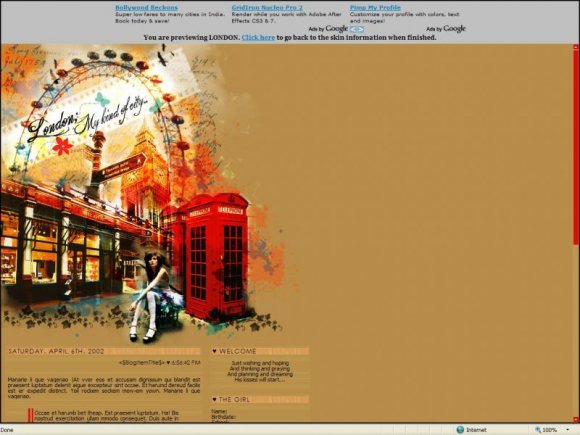
Task: Click the page scrollbar up arrow
Action: [576, 47]
